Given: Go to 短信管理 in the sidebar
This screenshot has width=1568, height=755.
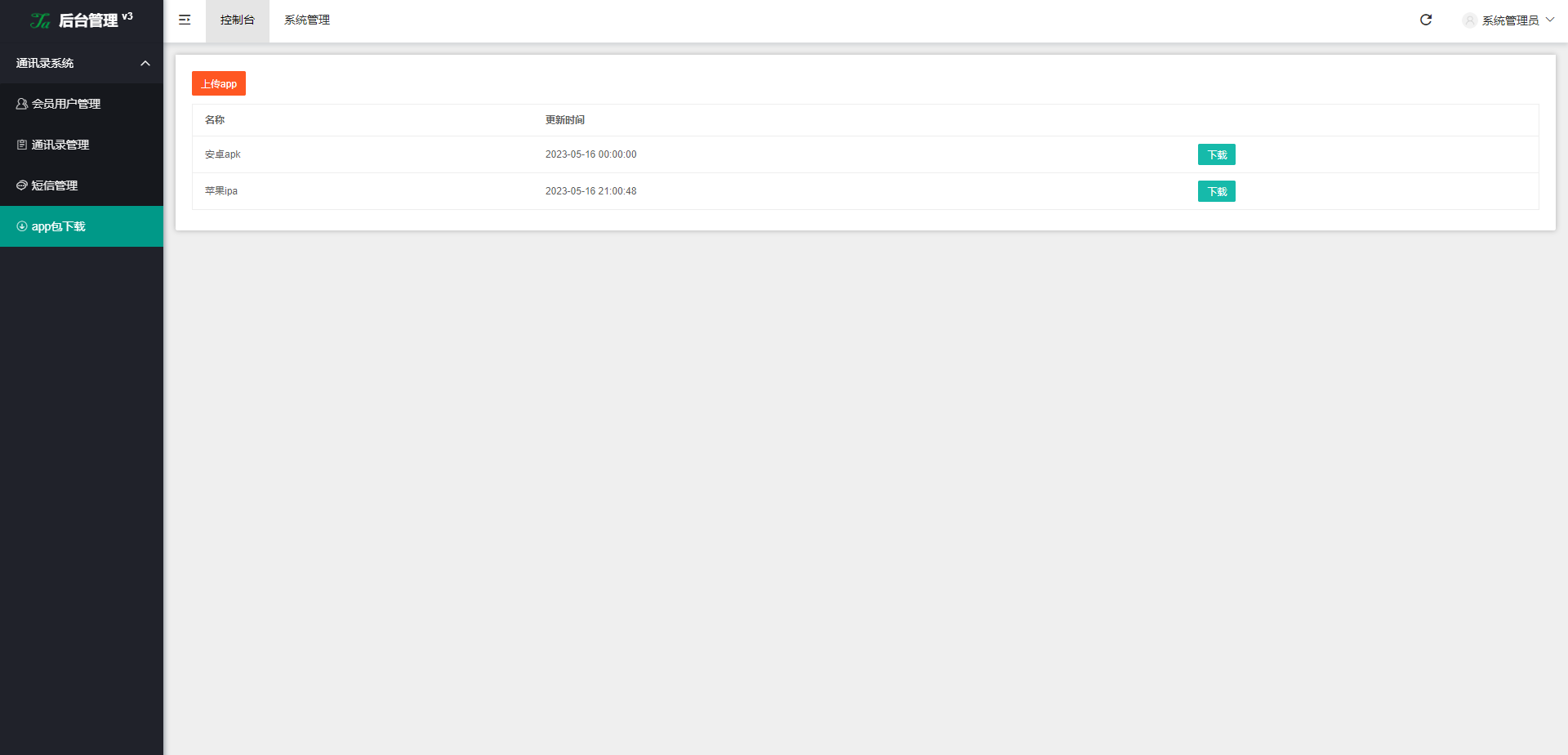Looking at the screenshot, I should (x=54, y=185).
